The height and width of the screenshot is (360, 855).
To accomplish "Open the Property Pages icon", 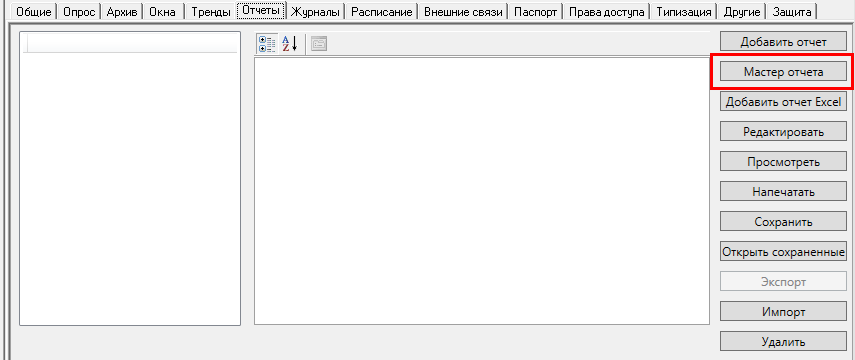I will coord(318,44).
